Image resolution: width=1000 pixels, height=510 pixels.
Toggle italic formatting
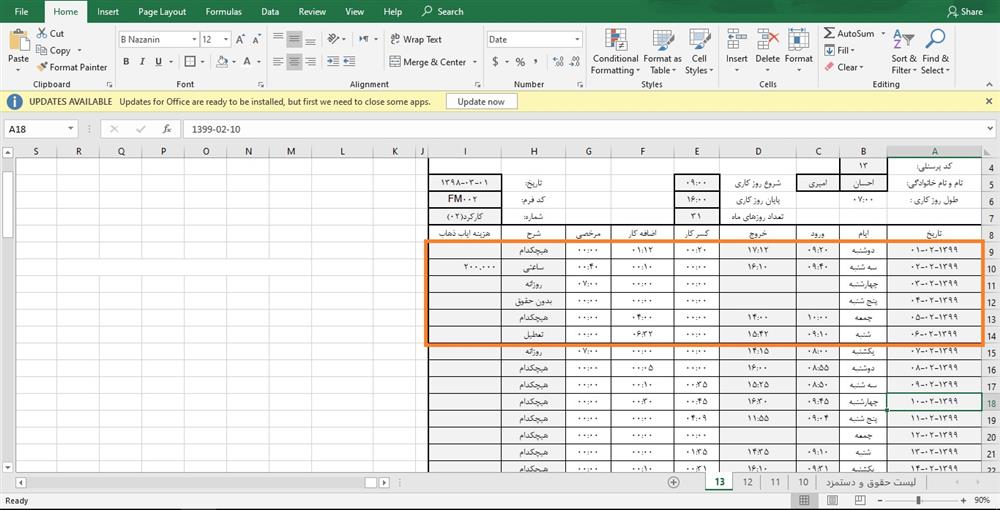pos(143,62)
